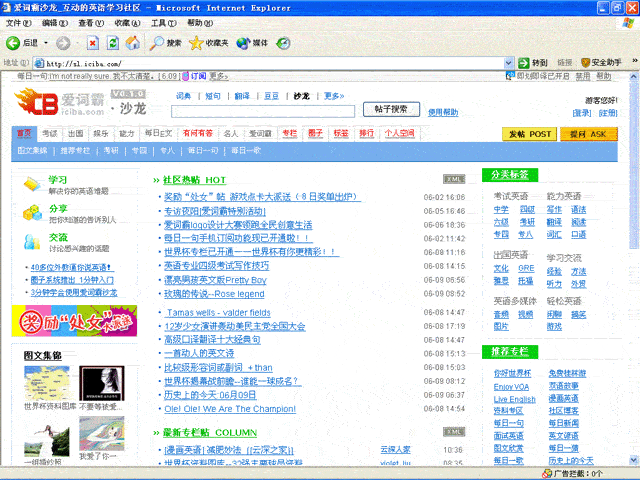640x480 pixels.
Task: Open the GRE tag link
Action: coord(526,268)
